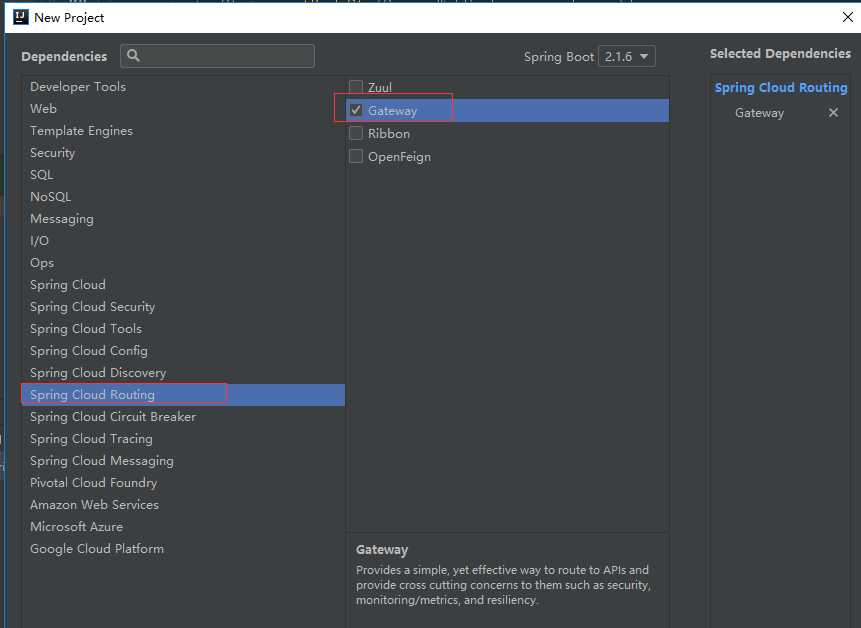Click the highlighted Gateway row label
This screenshot has width=861, height=628.
point(393,111)
